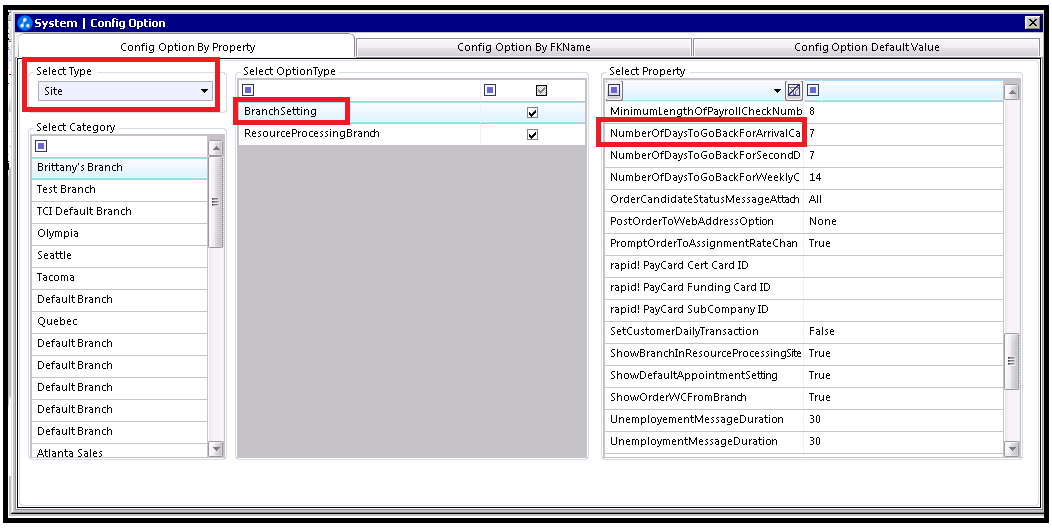Select OrderCandidateStatusMessageAttach property
The height and width of the screenshot is (529, 1052).
coord(704,199)
